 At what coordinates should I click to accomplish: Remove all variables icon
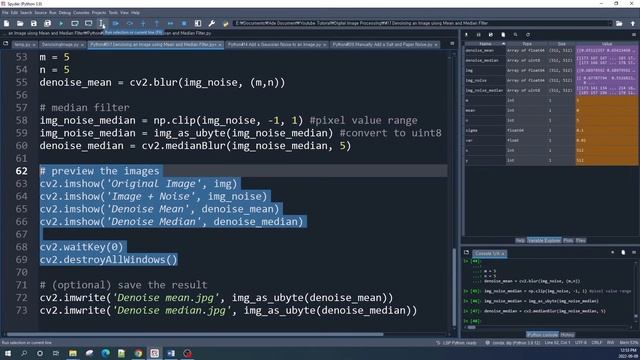503,35
